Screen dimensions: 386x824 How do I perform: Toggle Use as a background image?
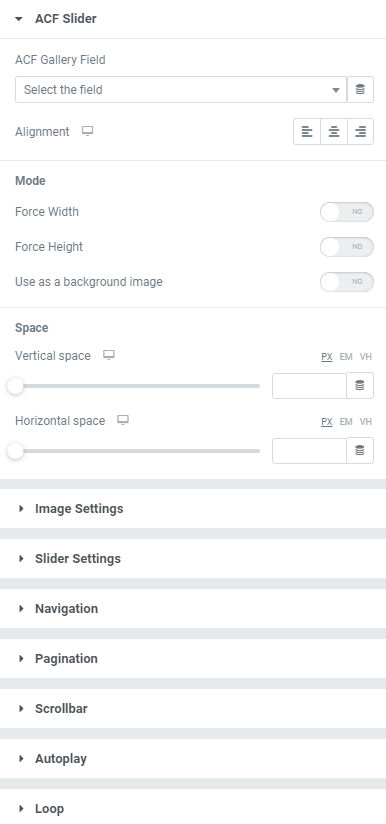click(x=347, y=282)
